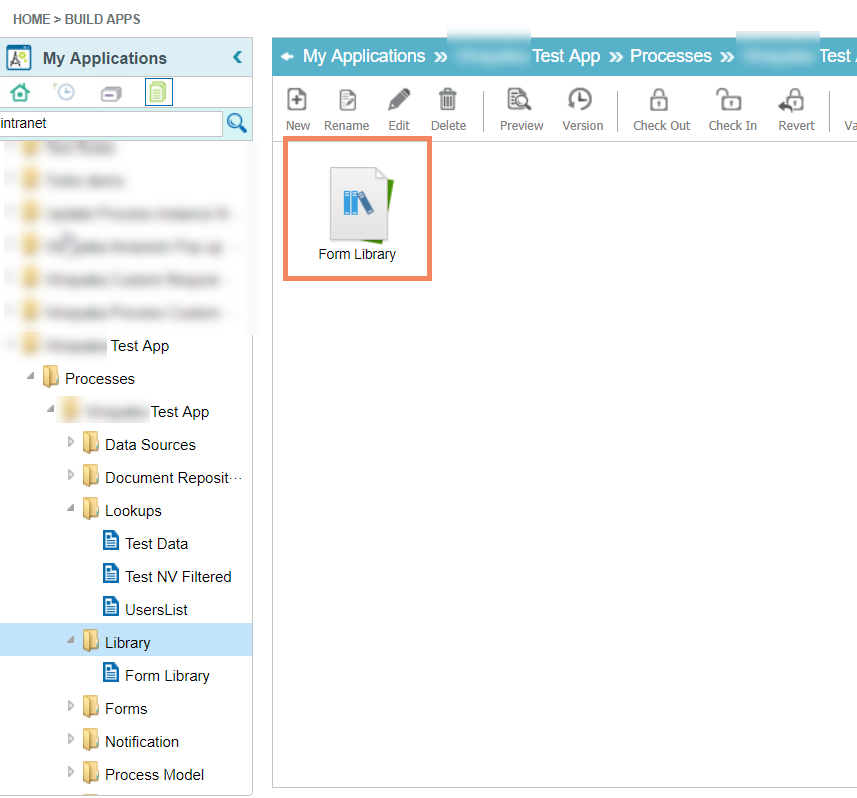
Task: Select UsersList lookup in tree
Action: coord(156,609)
